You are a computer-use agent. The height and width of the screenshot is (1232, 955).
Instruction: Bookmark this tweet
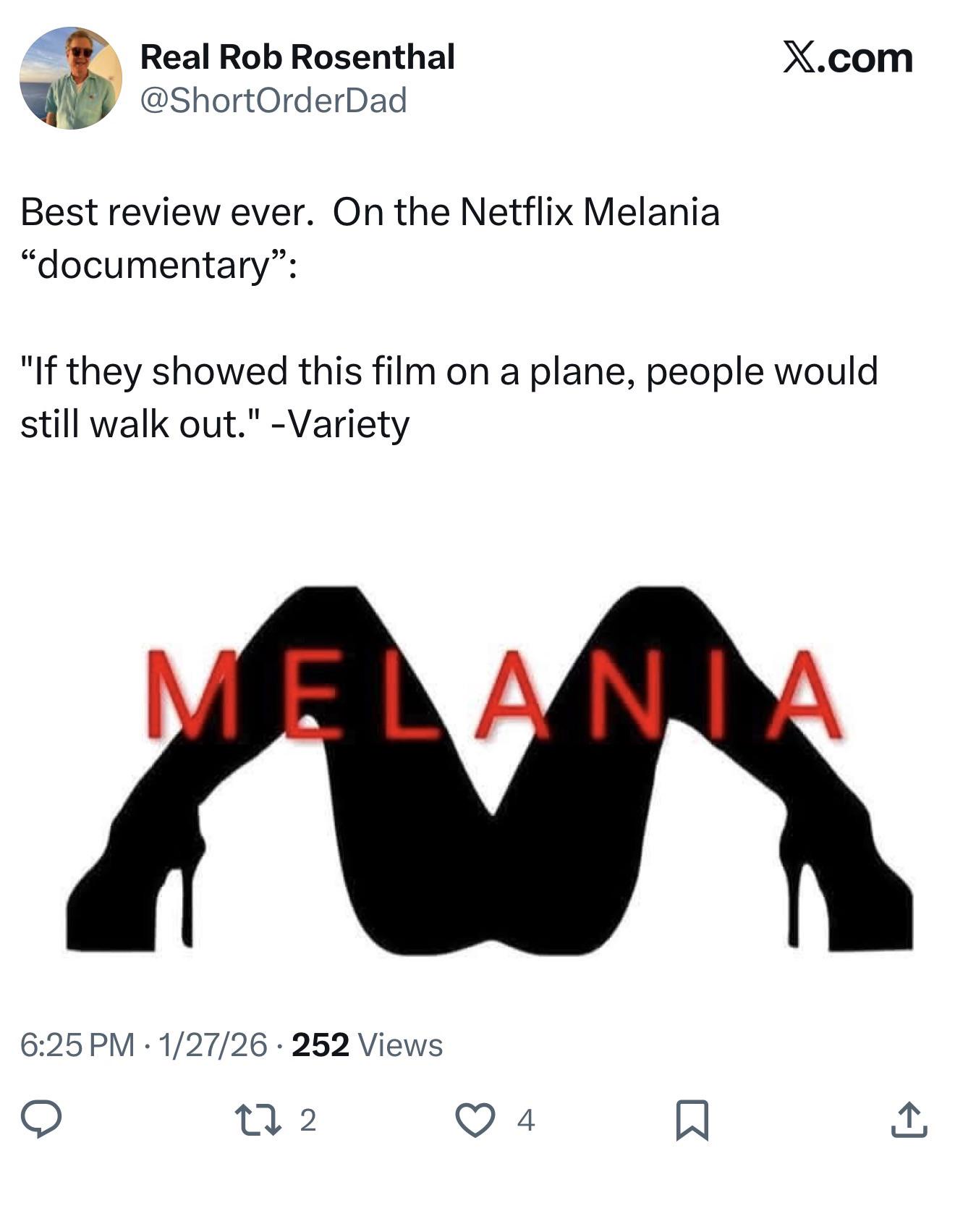(692, 1119)
